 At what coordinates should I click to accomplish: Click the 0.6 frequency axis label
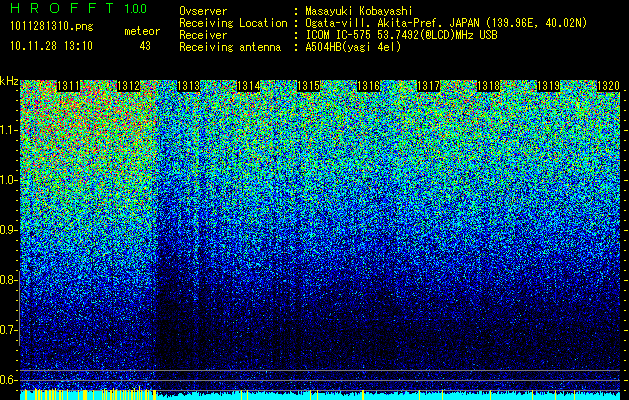8,380
